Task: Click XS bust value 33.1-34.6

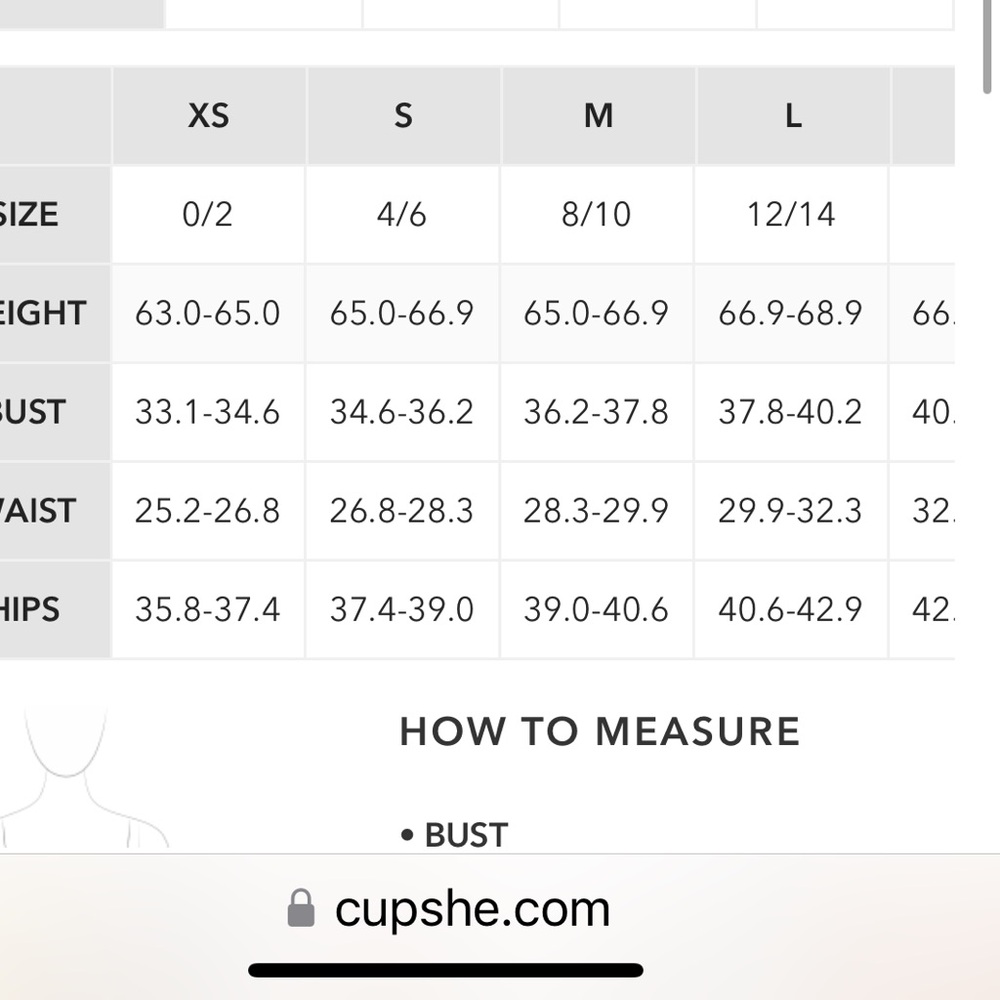Action: [207, 412]
